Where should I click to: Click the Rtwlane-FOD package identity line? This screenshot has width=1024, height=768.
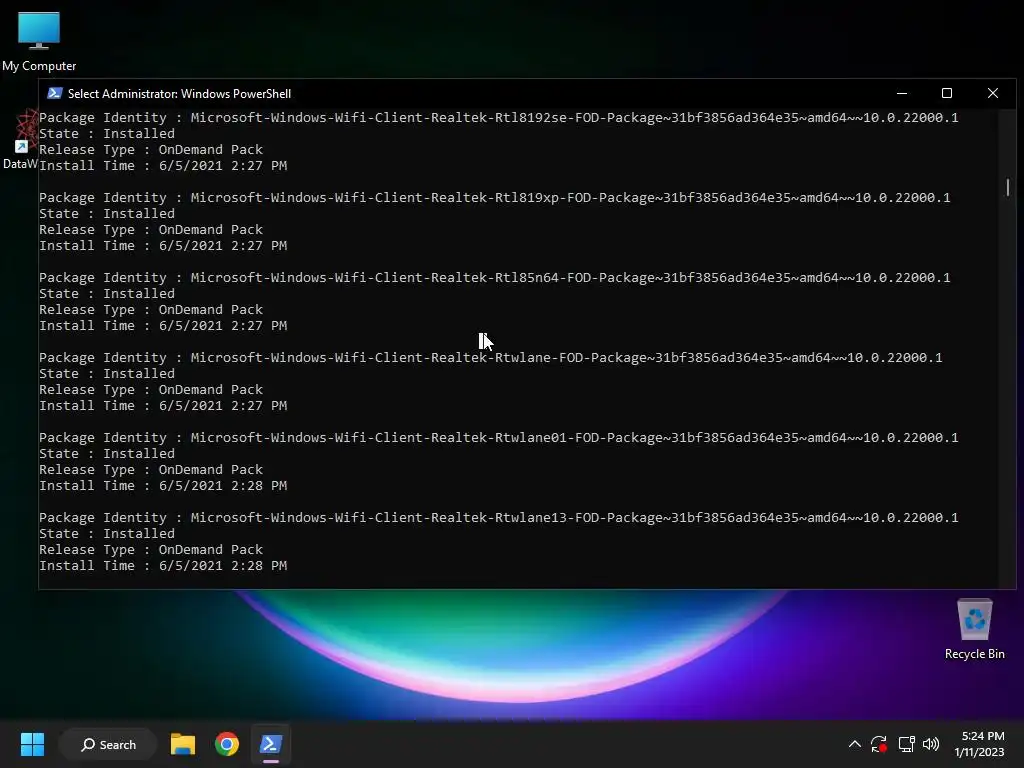pyautogui.click(x=490, y=357)
